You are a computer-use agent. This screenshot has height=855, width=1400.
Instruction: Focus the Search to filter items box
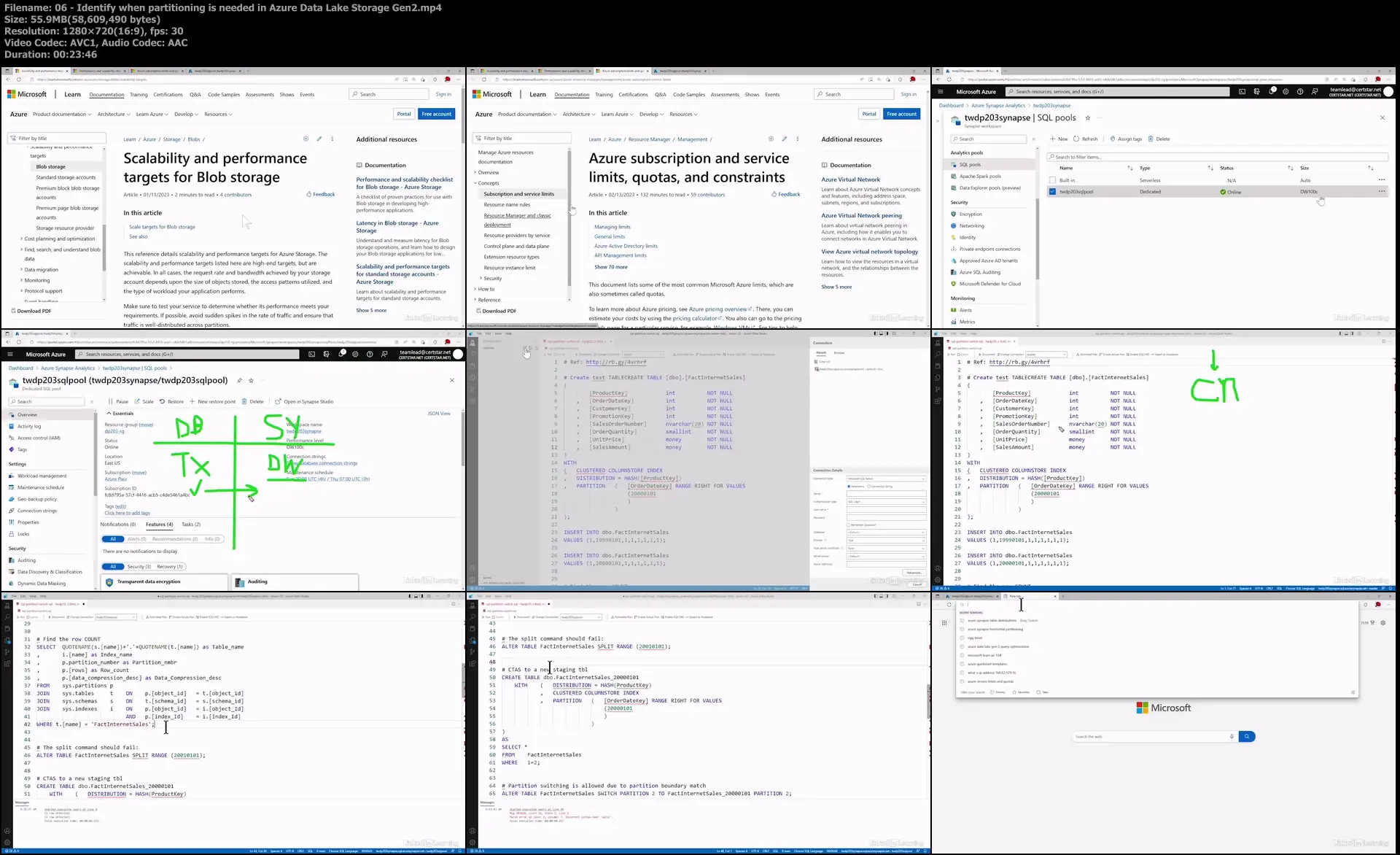click(x=1217, y=157)
